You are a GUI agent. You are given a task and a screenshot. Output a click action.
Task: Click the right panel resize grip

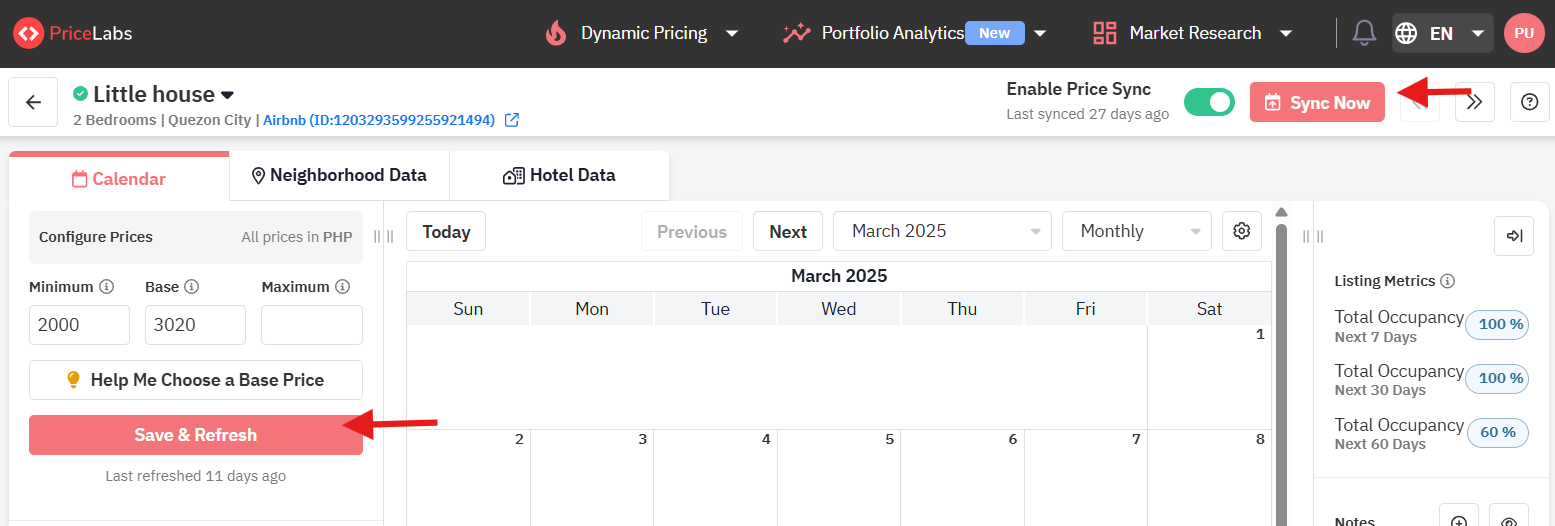pos(1313,236)
